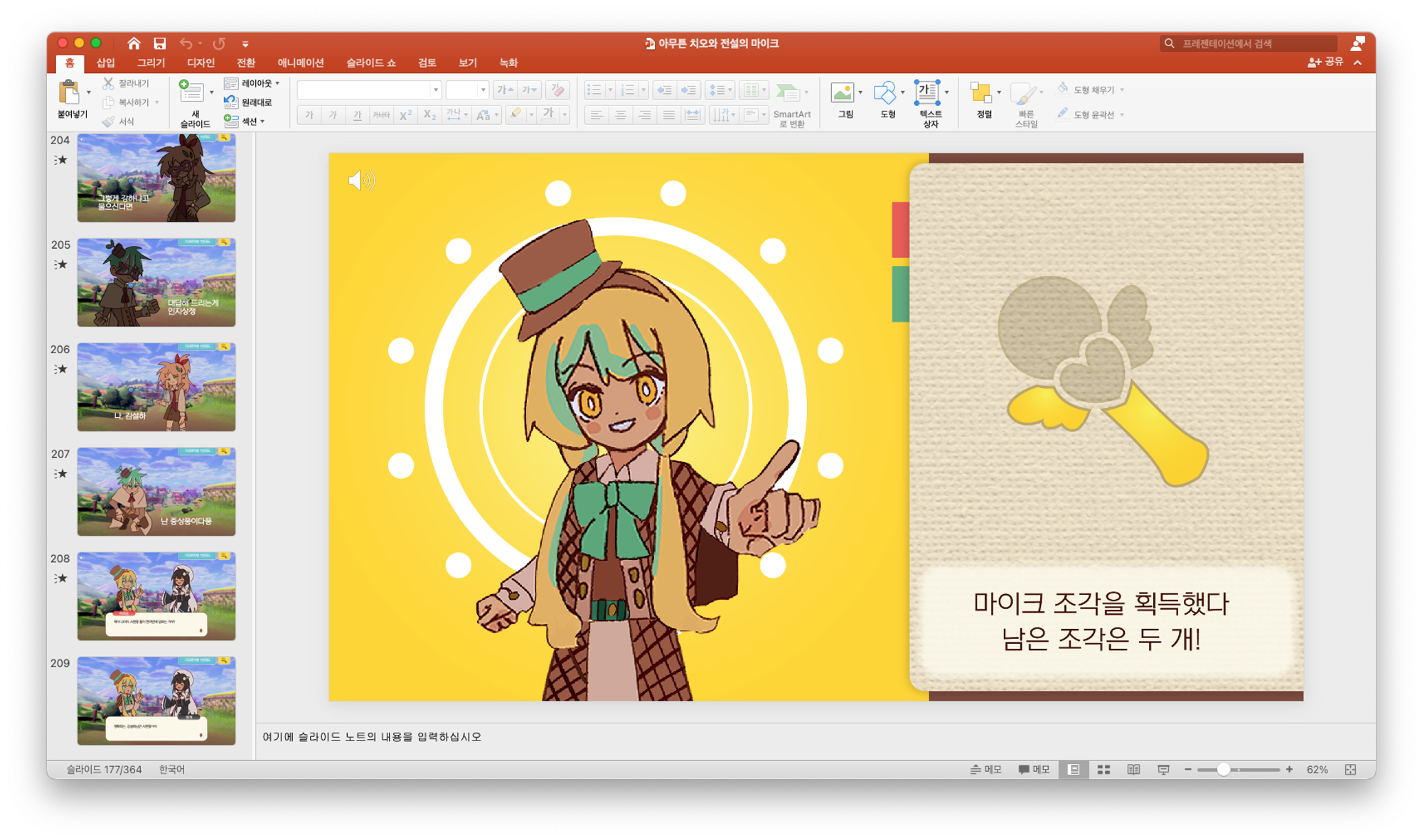Toggle the slide notes (메모) pane button
Image resolution: width=1422 pixels, height=840 pixels.
click(x=986, y=769)
